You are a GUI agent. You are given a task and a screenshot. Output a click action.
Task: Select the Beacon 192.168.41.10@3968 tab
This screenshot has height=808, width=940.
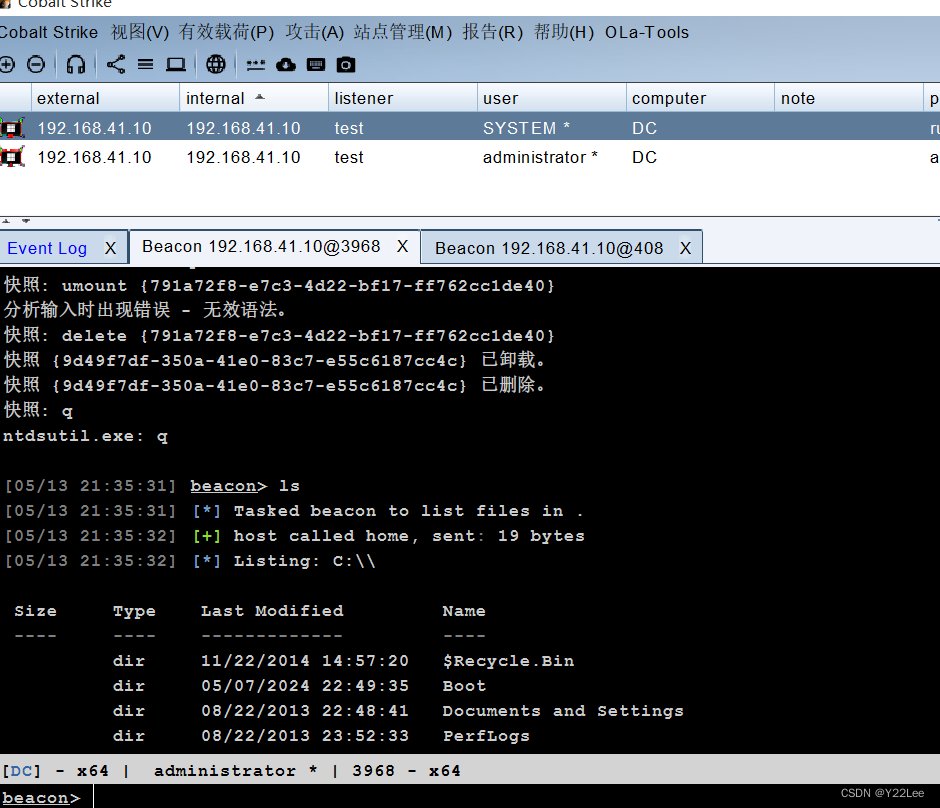(x=261, y=246)
